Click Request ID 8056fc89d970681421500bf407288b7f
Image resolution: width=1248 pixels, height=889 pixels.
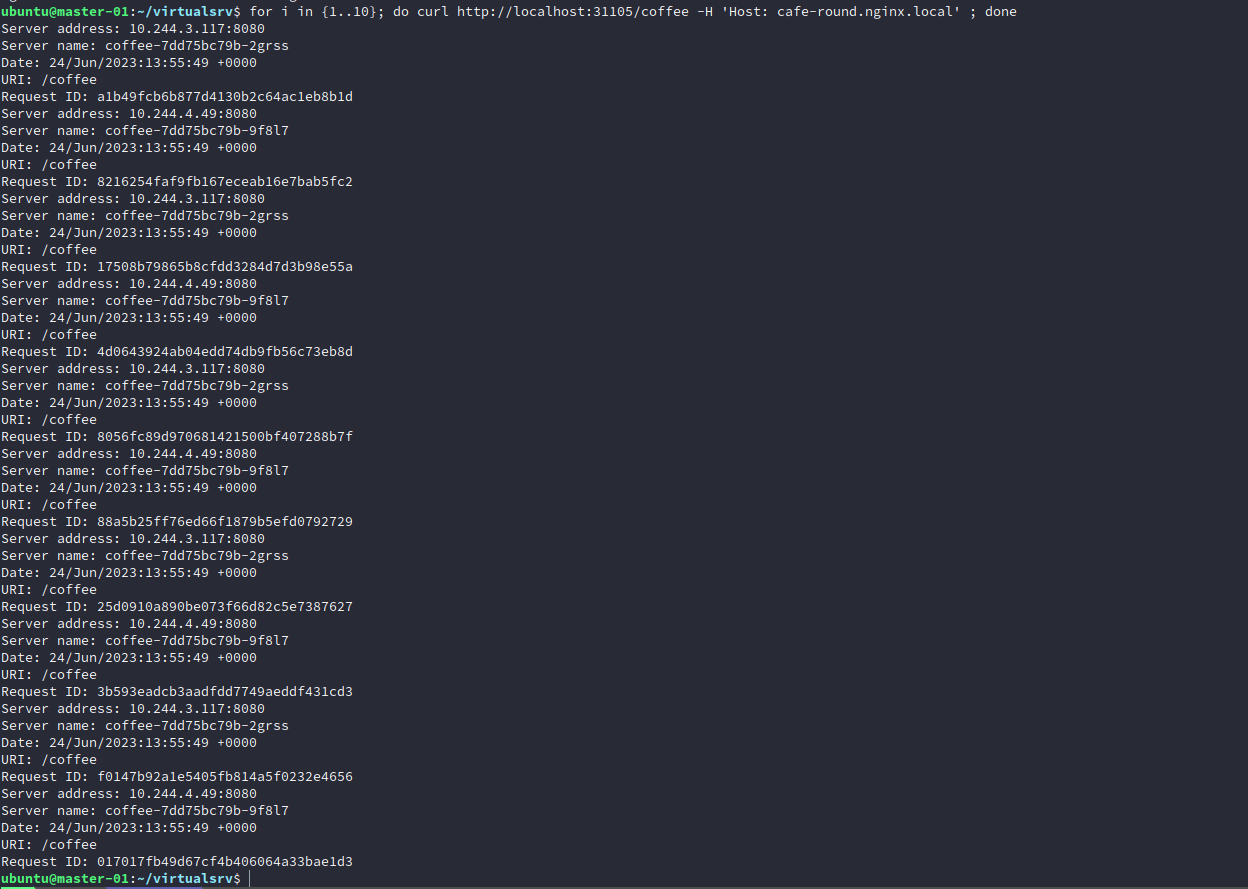click(x=224, y=437)
